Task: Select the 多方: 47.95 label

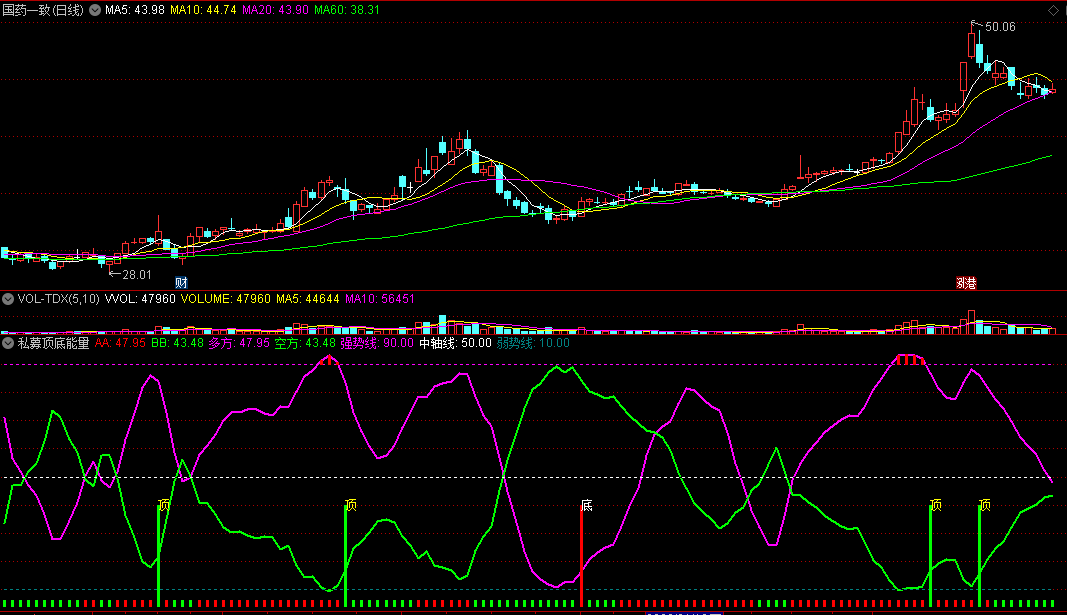Action: click(239, 343)
